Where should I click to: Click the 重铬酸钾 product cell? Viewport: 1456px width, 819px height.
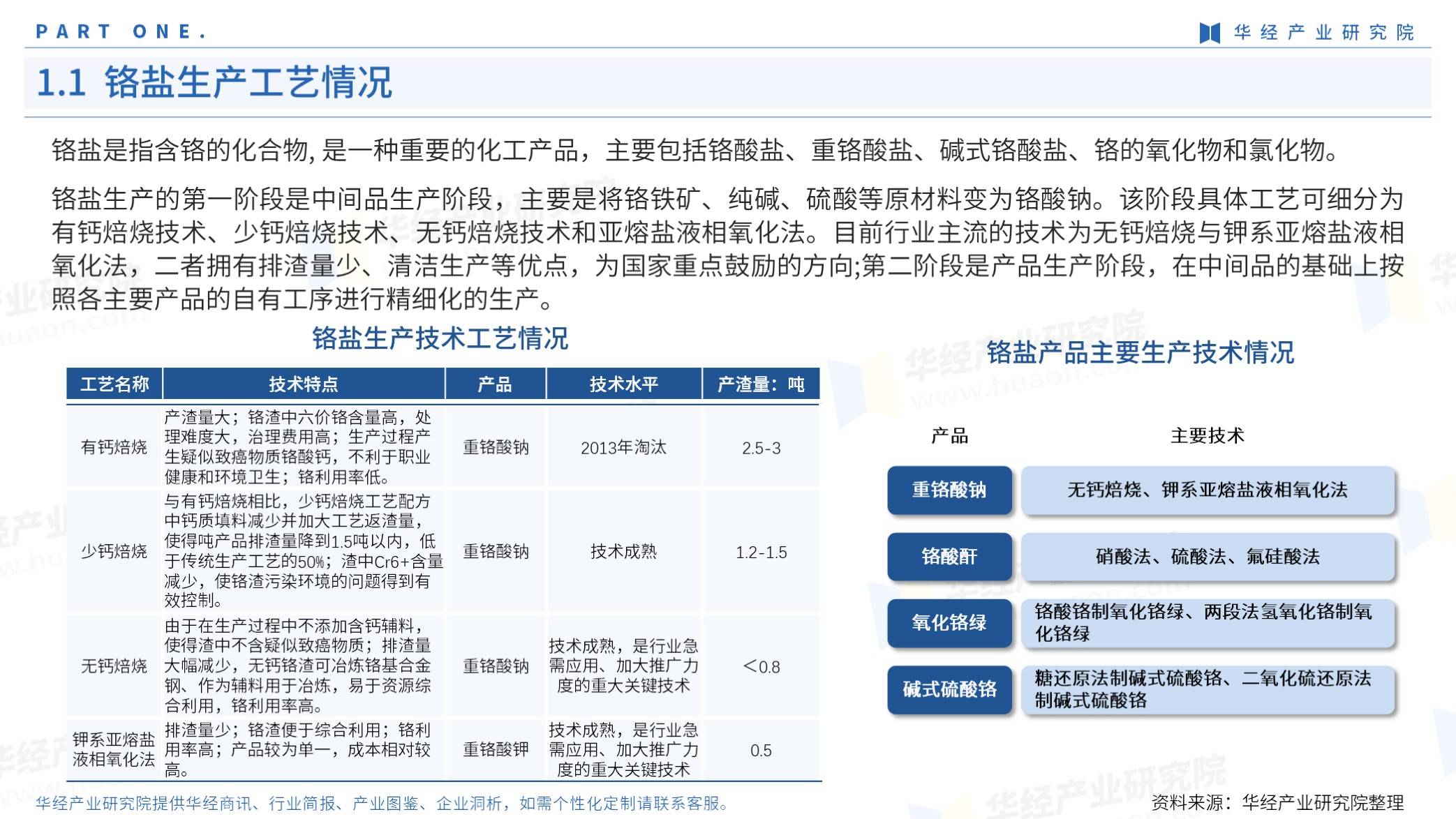496,750
